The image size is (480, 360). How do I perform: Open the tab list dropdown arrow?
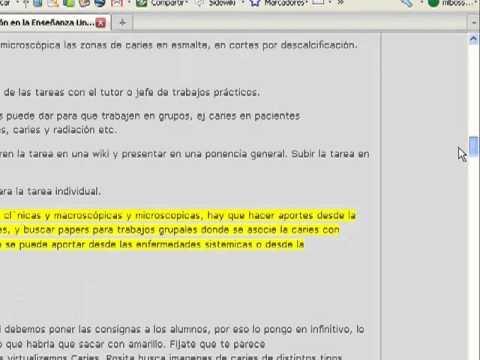point(474,23)
